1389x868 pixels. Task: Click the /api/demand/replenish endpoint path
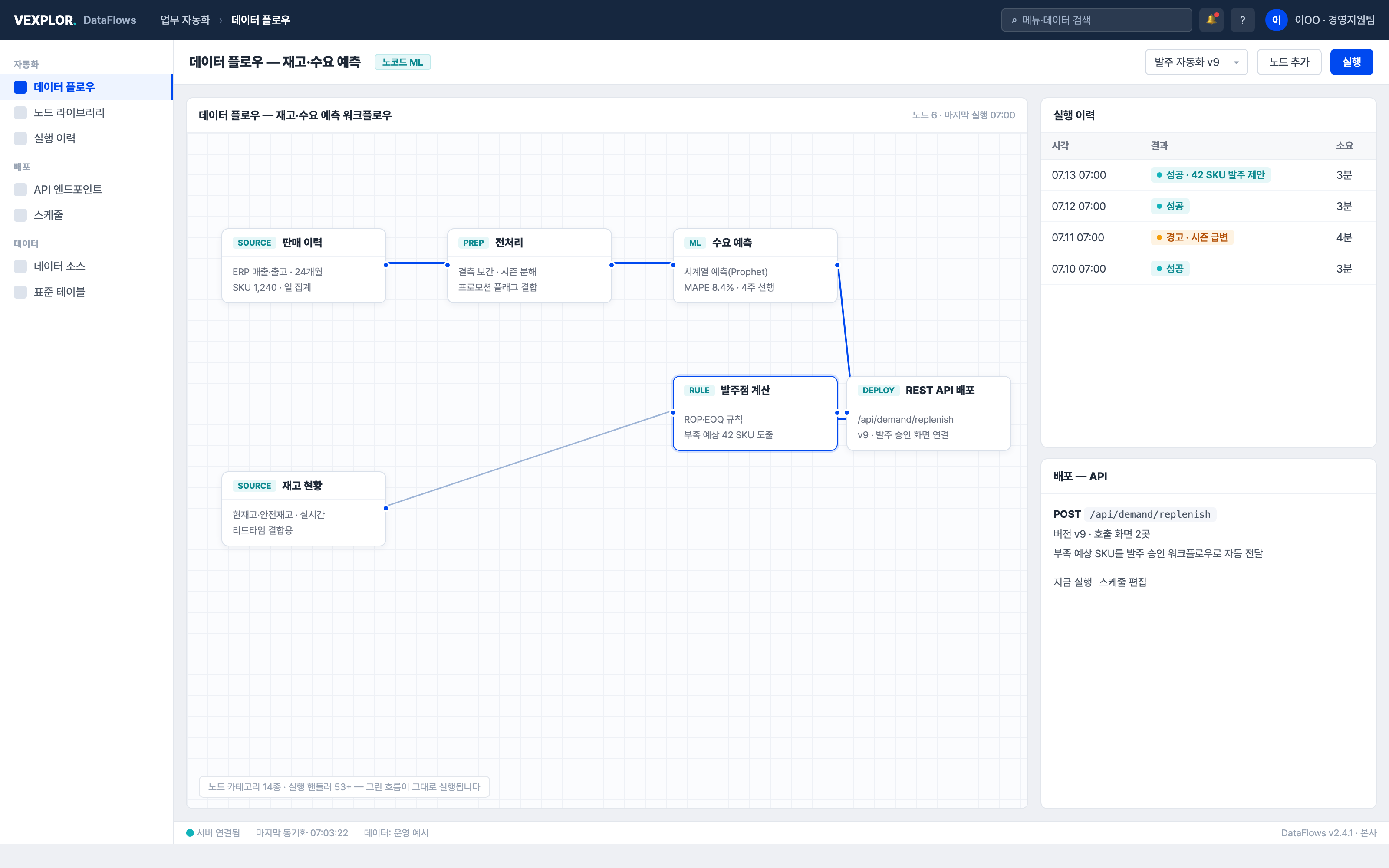pos(1150,514)
